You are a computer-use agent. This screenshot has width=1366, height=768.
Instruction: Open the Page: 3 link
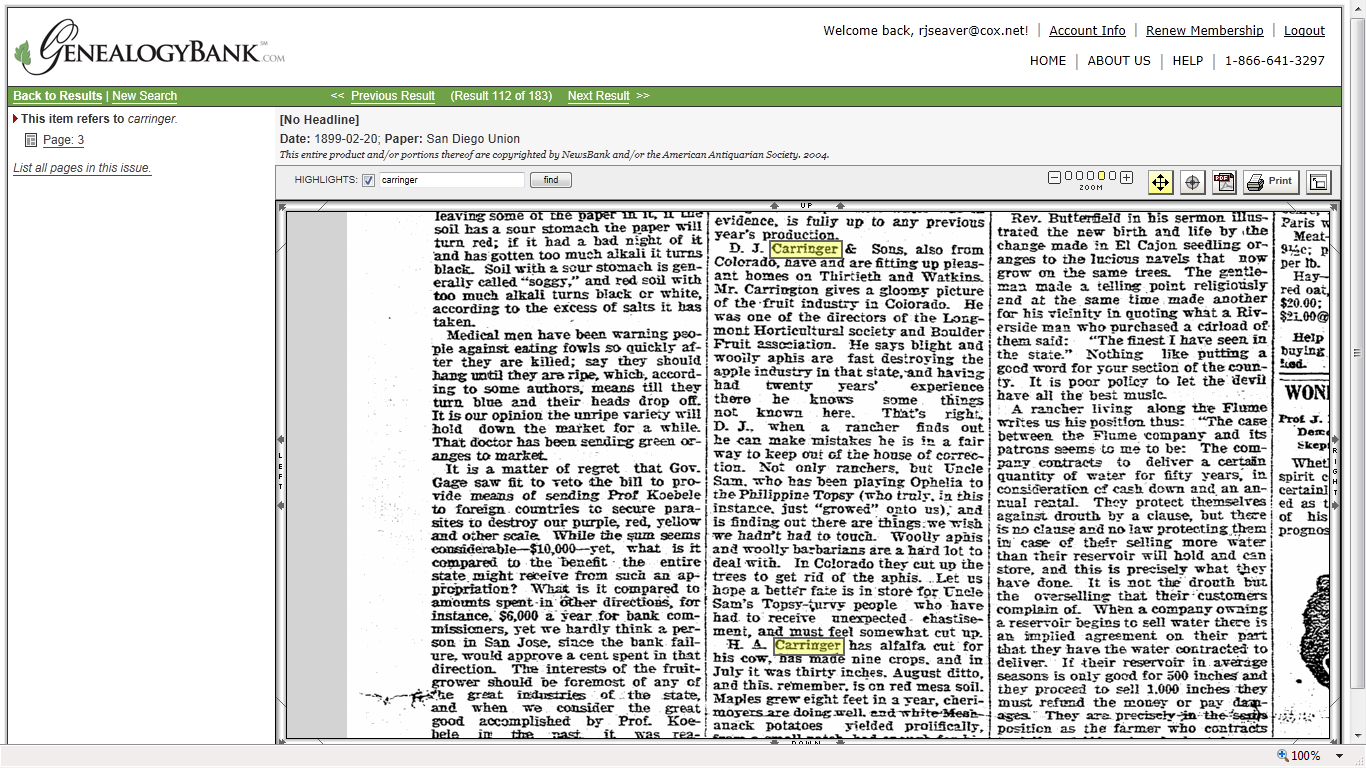click(63, 140)
